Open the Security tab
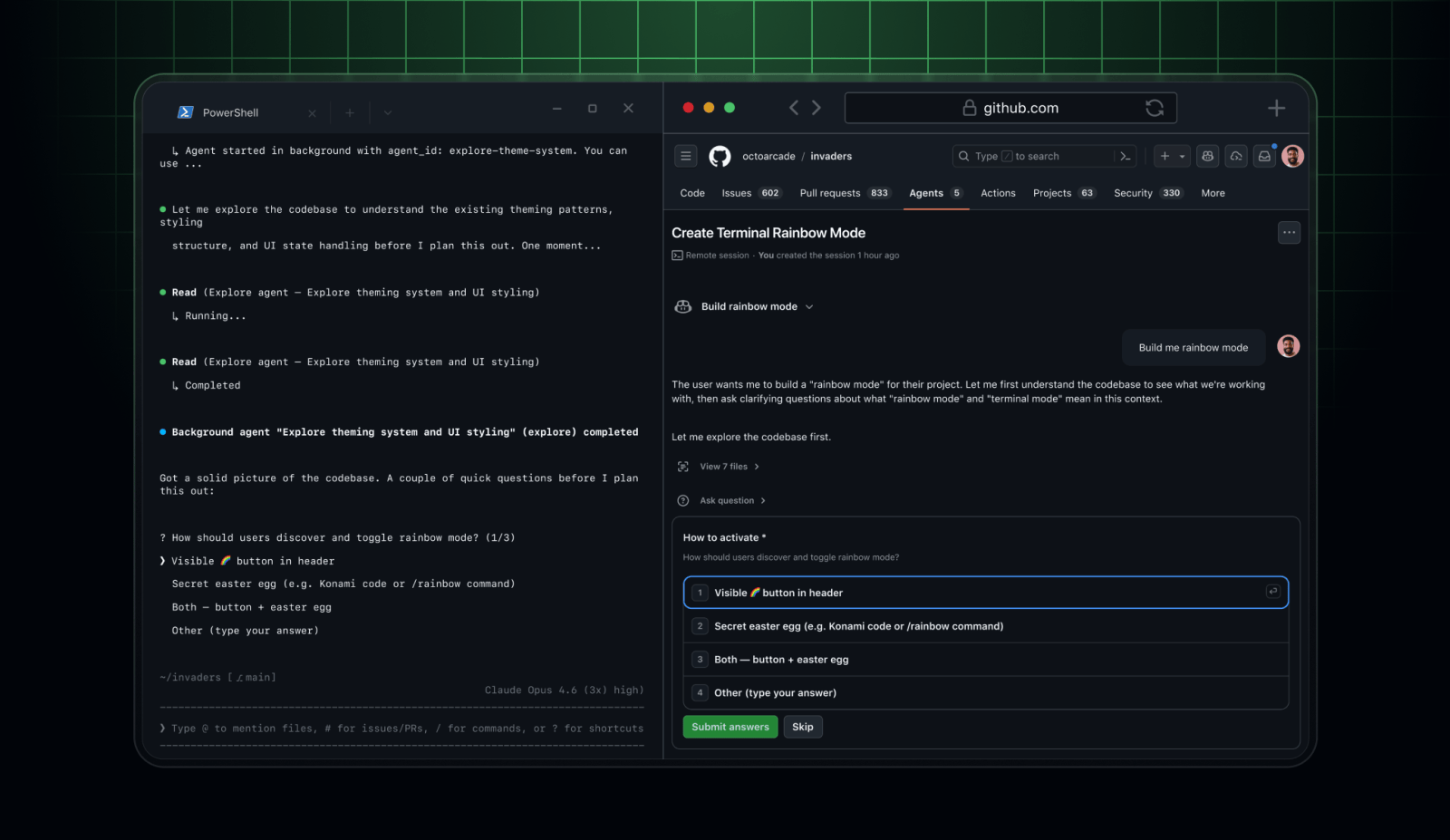1450x840 pixels. pyautogui.click(x=1147, y=193)
